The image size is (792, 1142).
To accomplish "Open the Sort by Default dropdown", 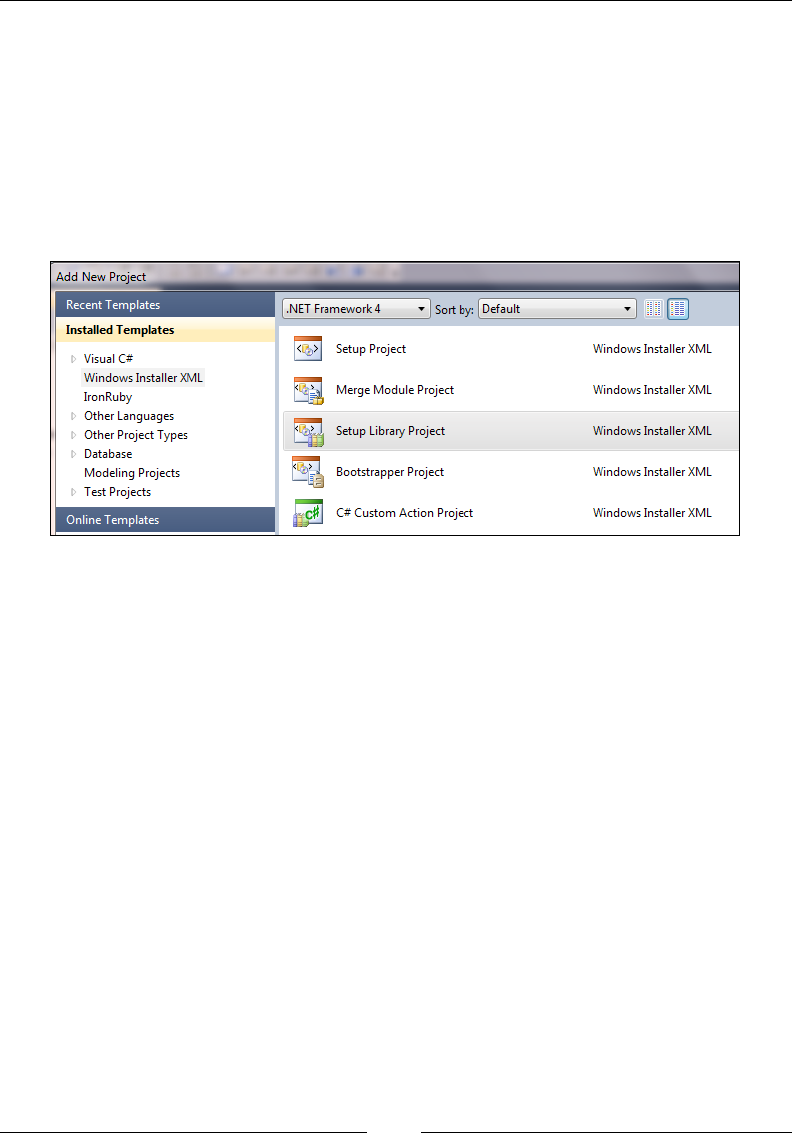I will (x=557, y=309).
